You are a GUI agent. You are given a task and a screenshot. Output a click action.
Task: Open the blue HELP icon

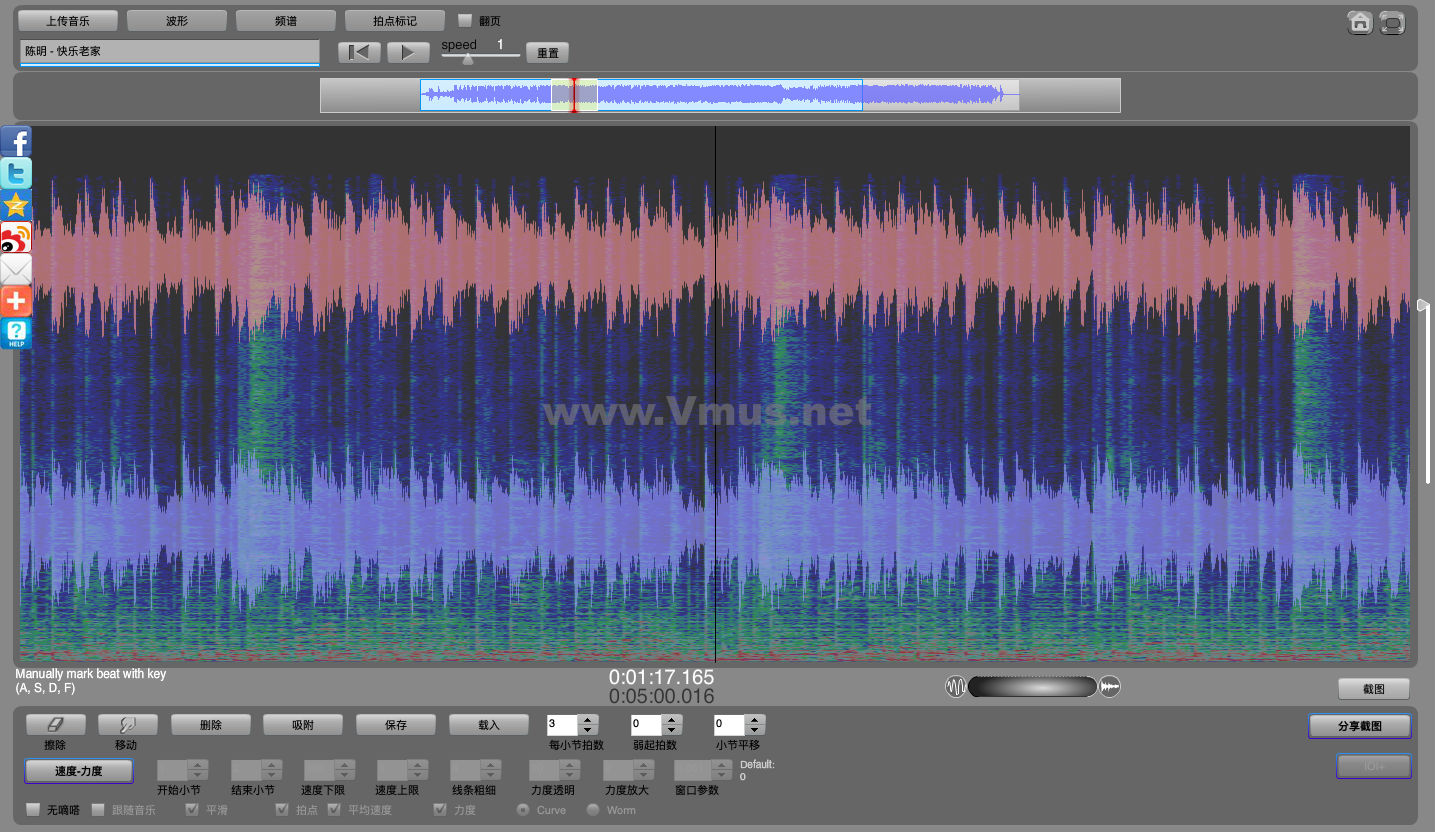tap(15, 333)
